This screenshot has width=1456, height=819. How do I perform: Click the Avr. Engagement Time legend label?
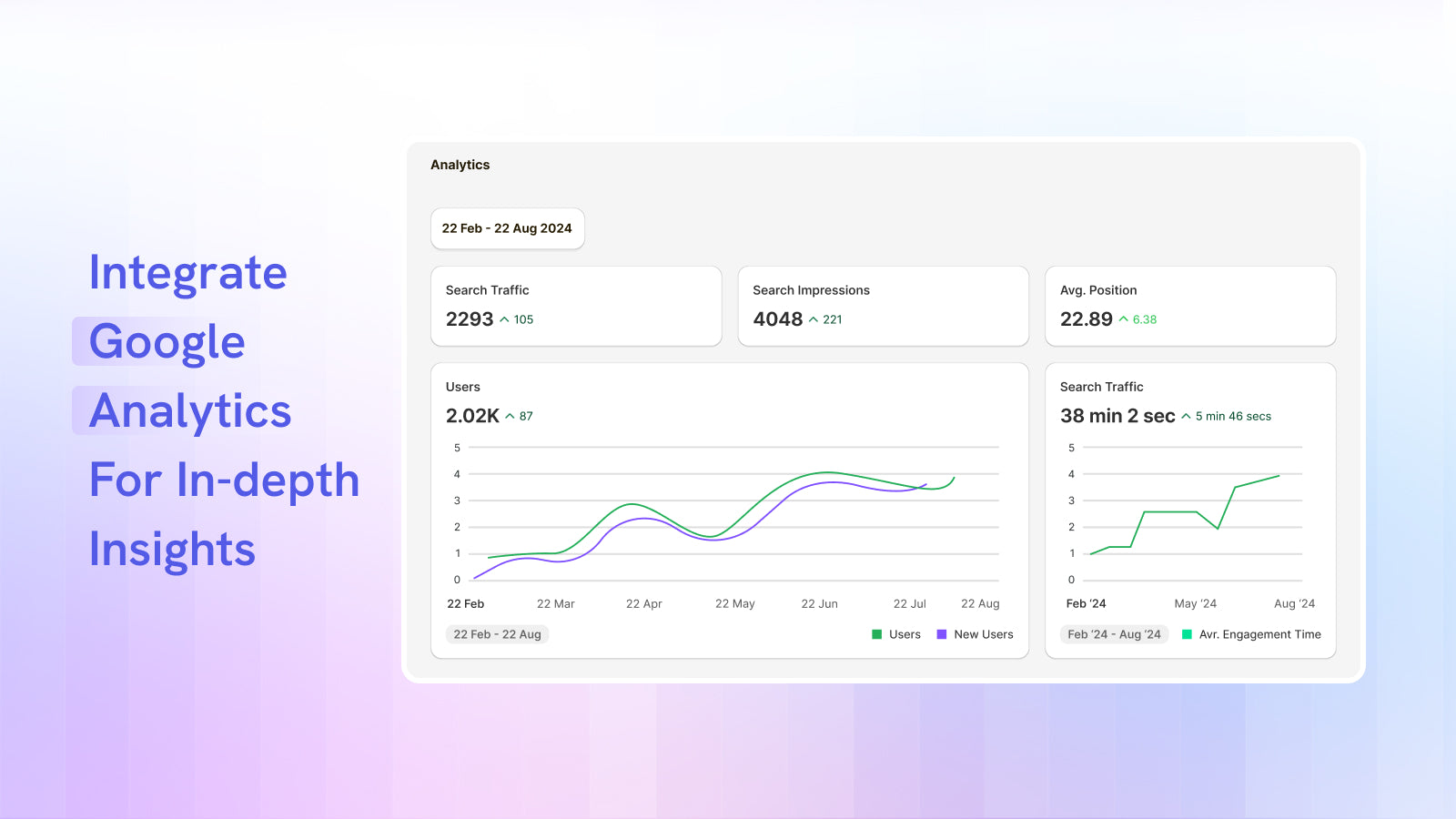[1260, 634]
